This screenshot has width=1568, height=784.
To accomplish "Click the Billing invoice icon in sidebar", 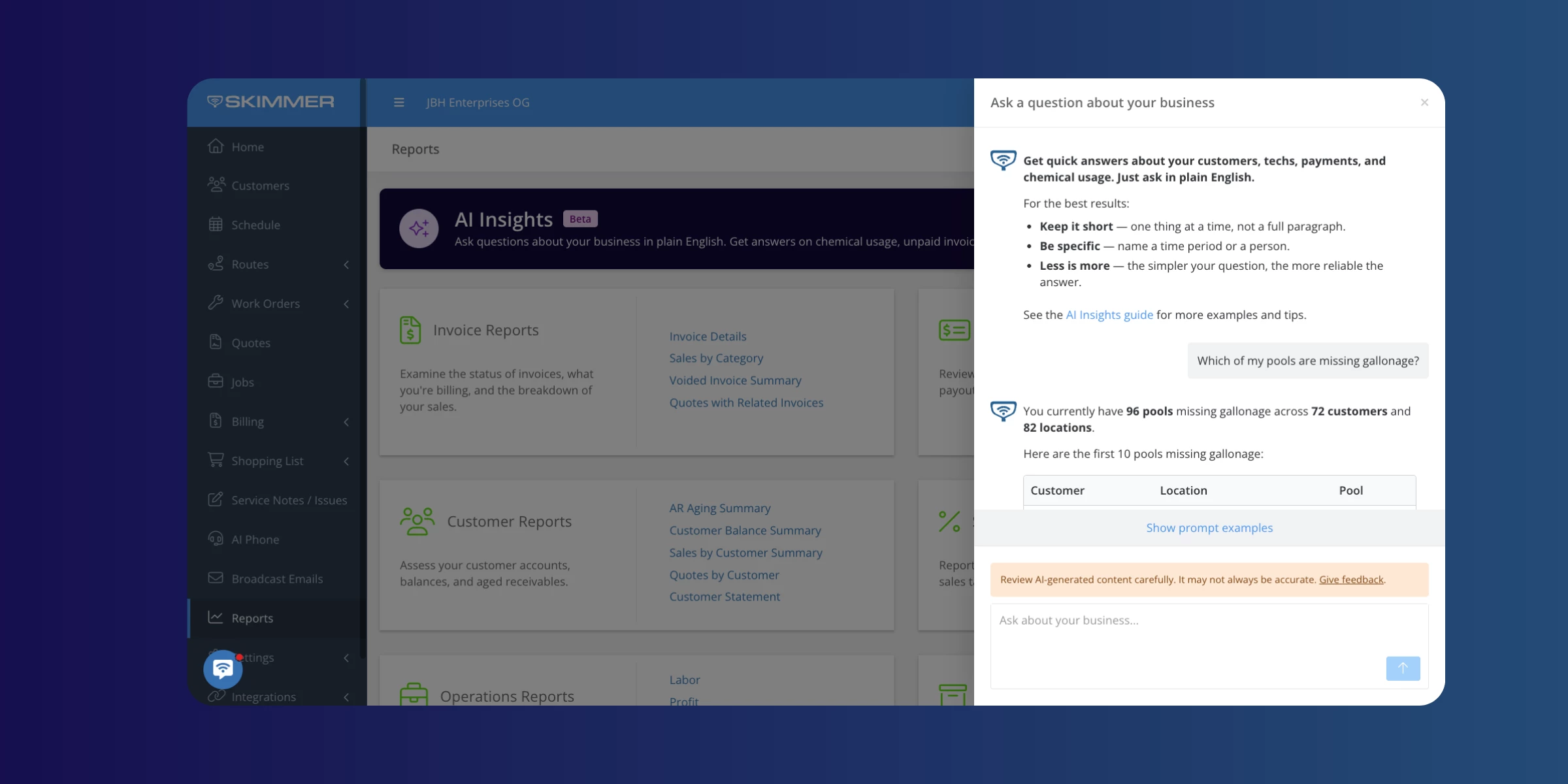I will [x=216, y=421].
